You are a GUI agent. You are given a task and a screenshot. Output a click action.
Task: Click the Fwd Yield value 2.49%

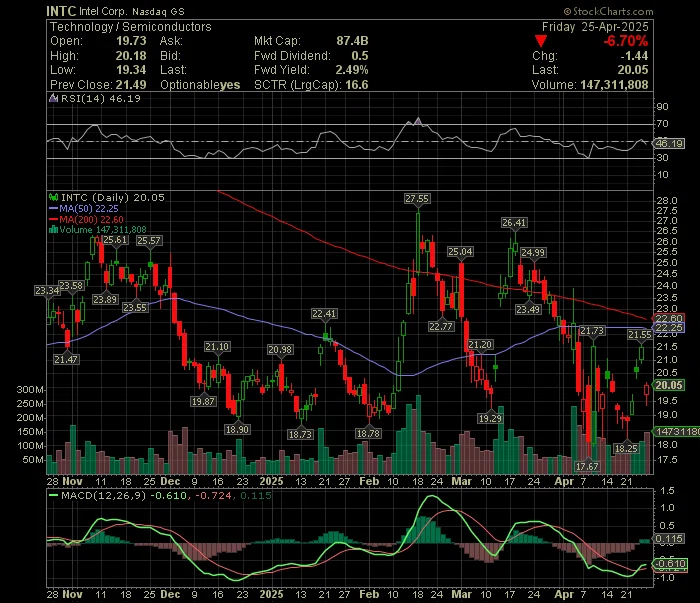[x=352, y=70]
